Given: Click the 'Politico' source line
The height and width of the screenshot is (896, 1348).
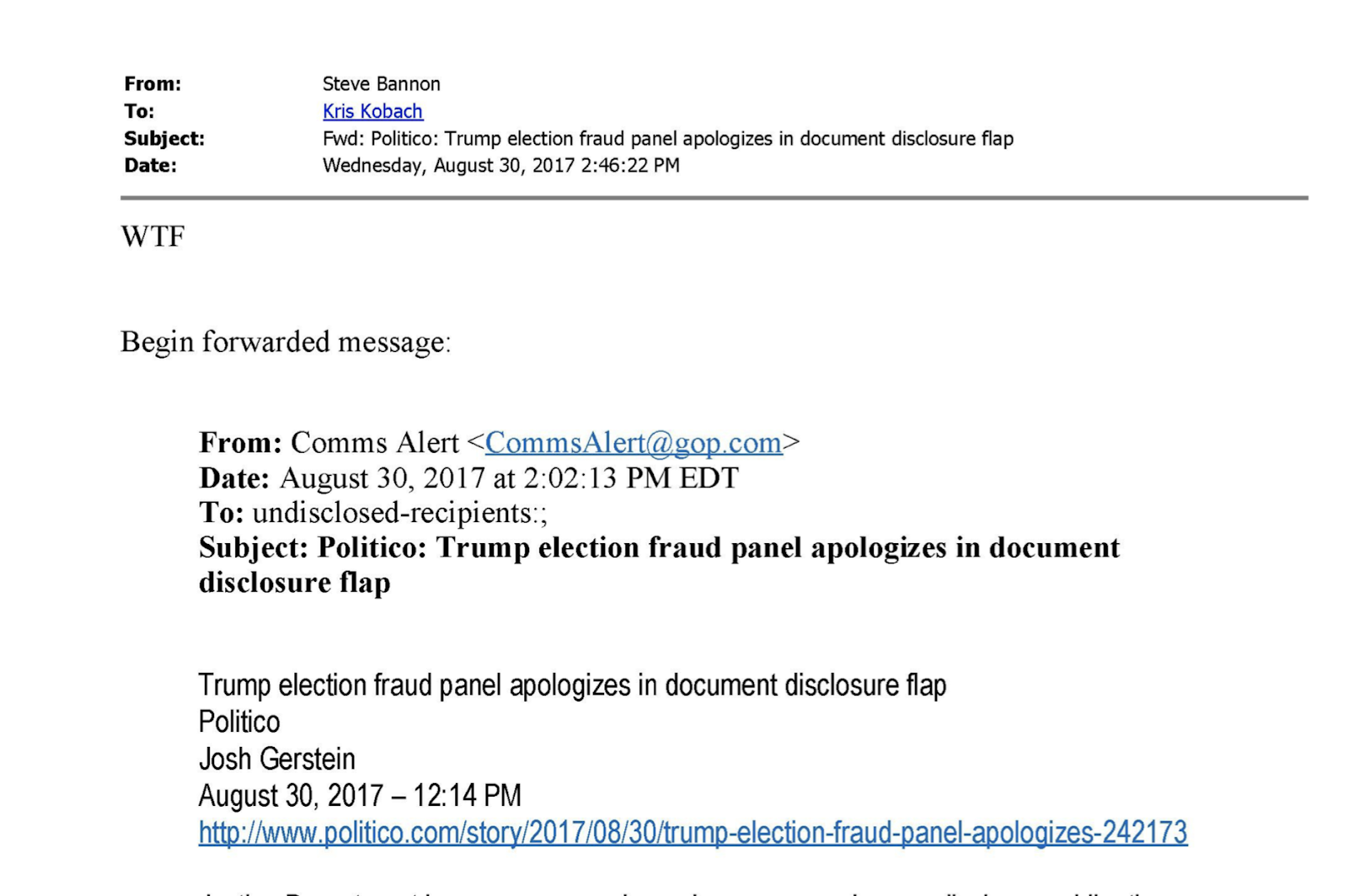Looking at the screenshot, I should coord(239,722).
